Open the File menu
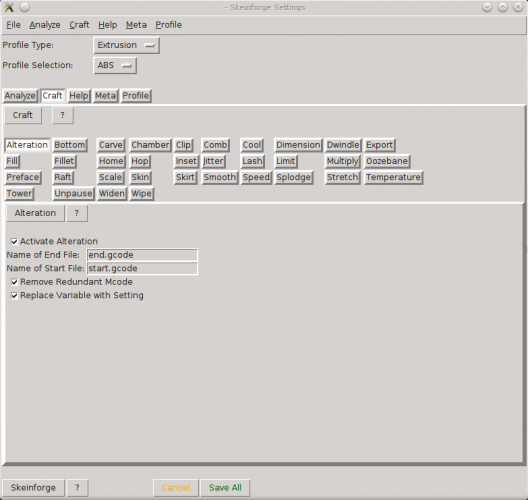 [x=13, y=25]
